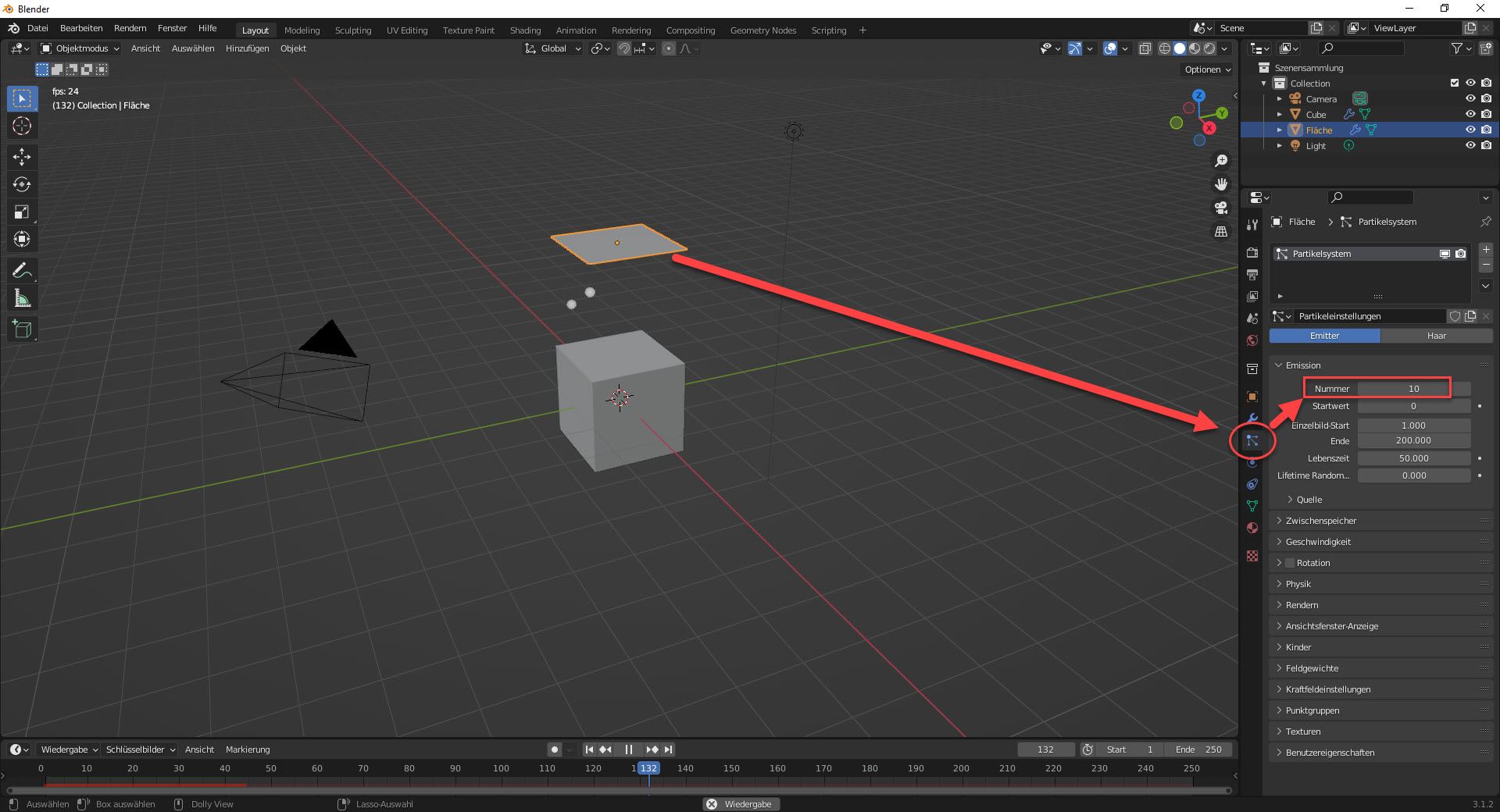Viewport: 1500px width, 812px height.
Task: Open the Wiedergabe timeline menu
Action: (69, 750)
